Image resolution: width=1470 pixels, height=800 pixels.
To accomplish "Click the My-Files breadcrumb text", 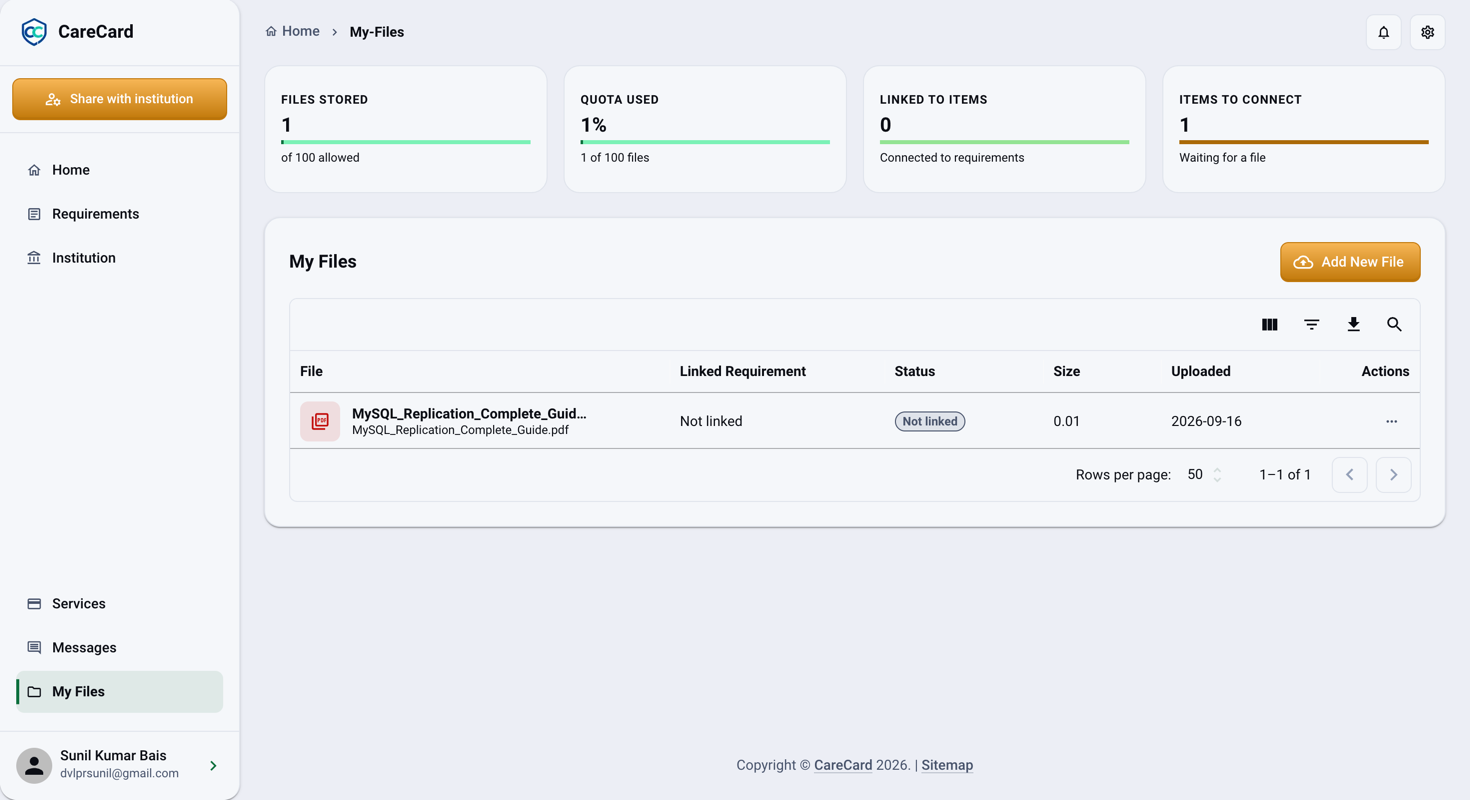I will tap(377, 32).
